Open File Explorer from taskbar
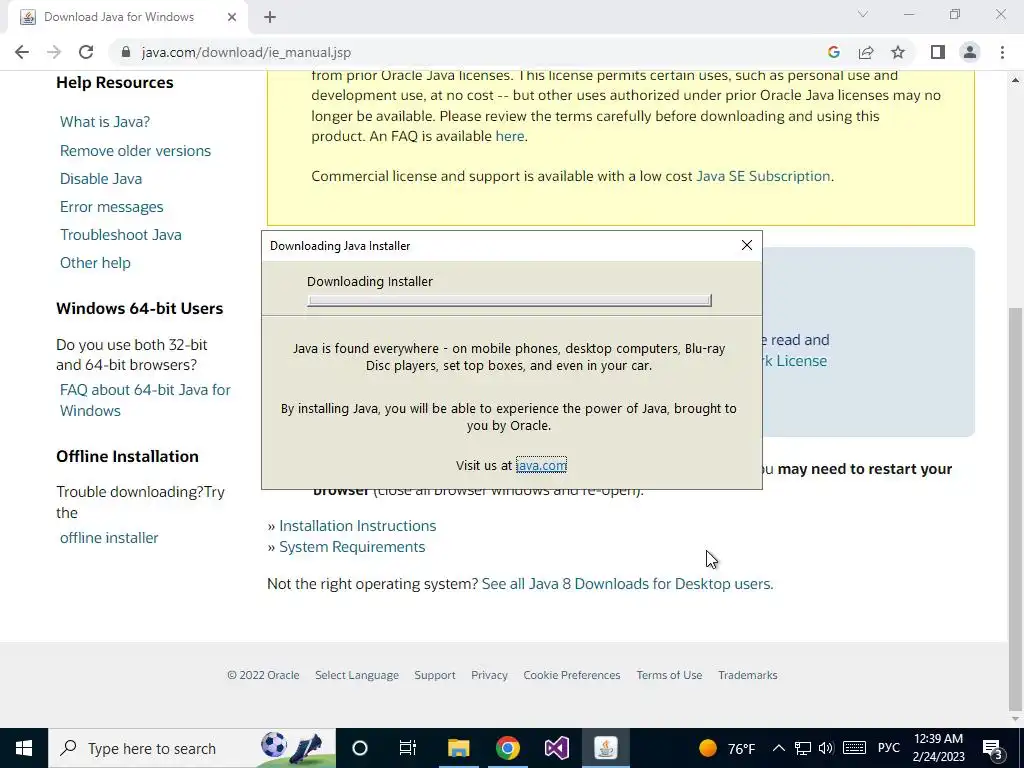Viewport: 1024px width, 768px height. coord(458,748)
